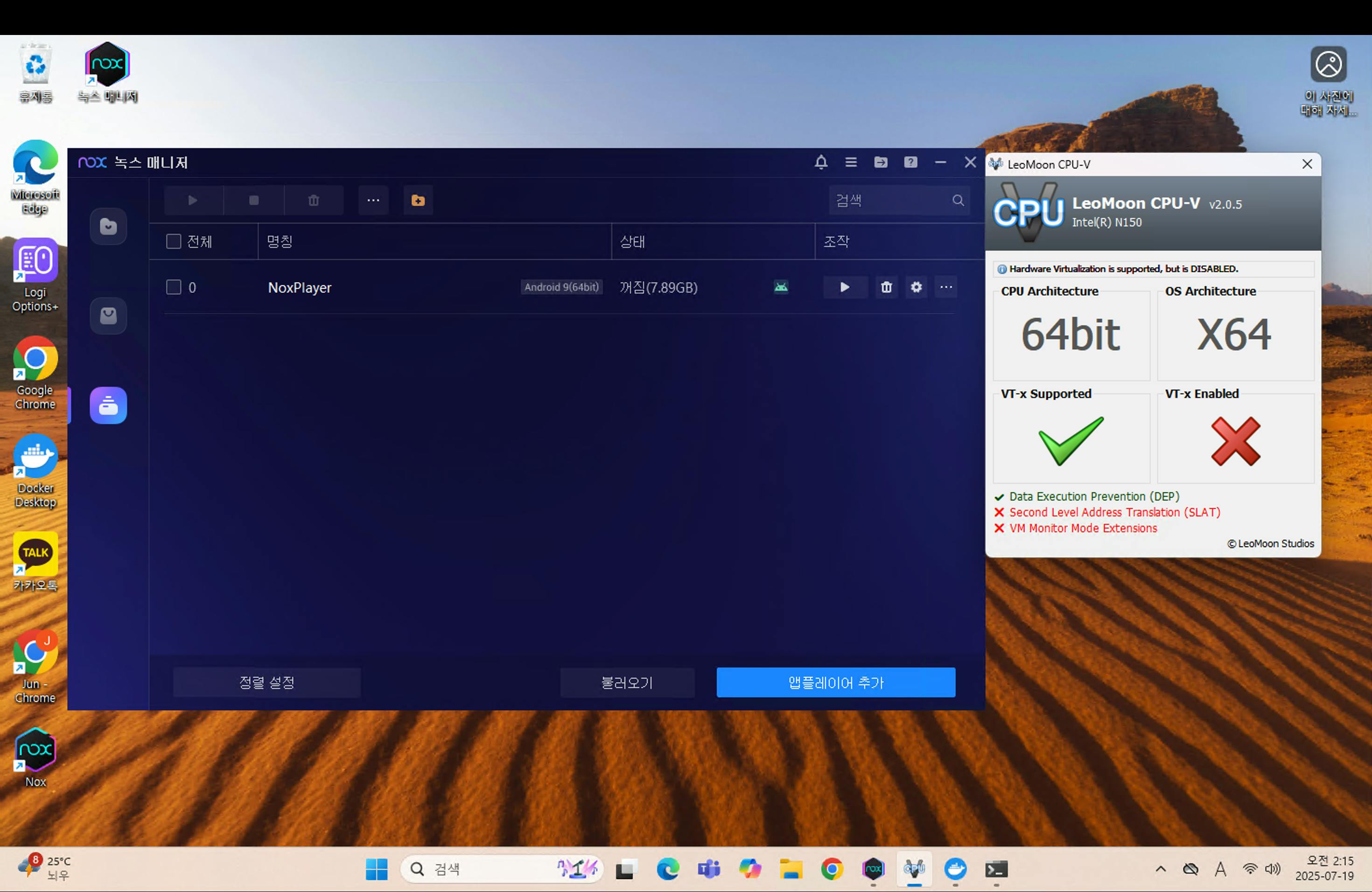This screenshot has height=892, width=1372.
Task: Open the toolbar more options ellipsis
Action: click(x=373, y=201)
